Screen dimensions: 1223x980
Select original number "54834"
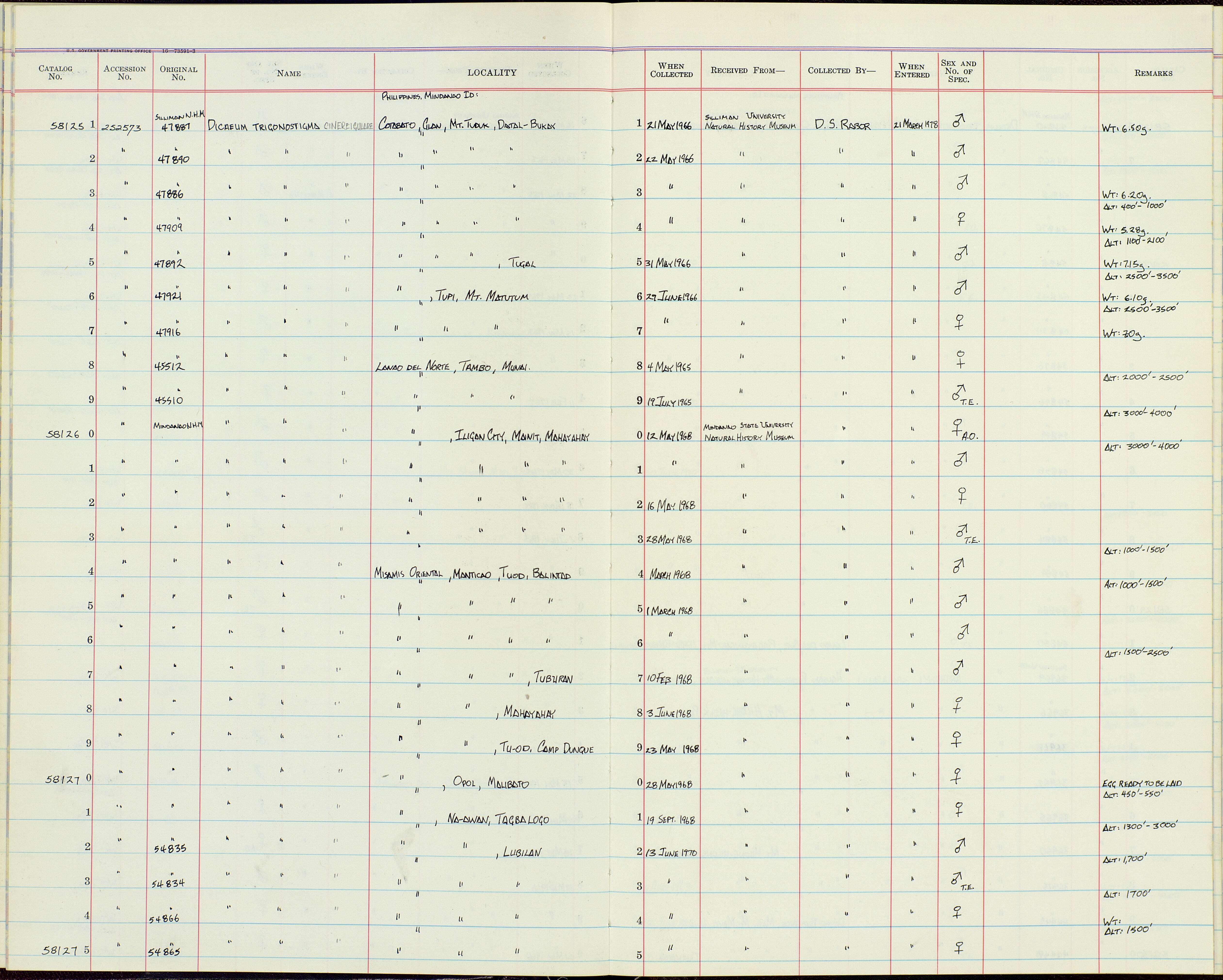(x=169, y=884)
